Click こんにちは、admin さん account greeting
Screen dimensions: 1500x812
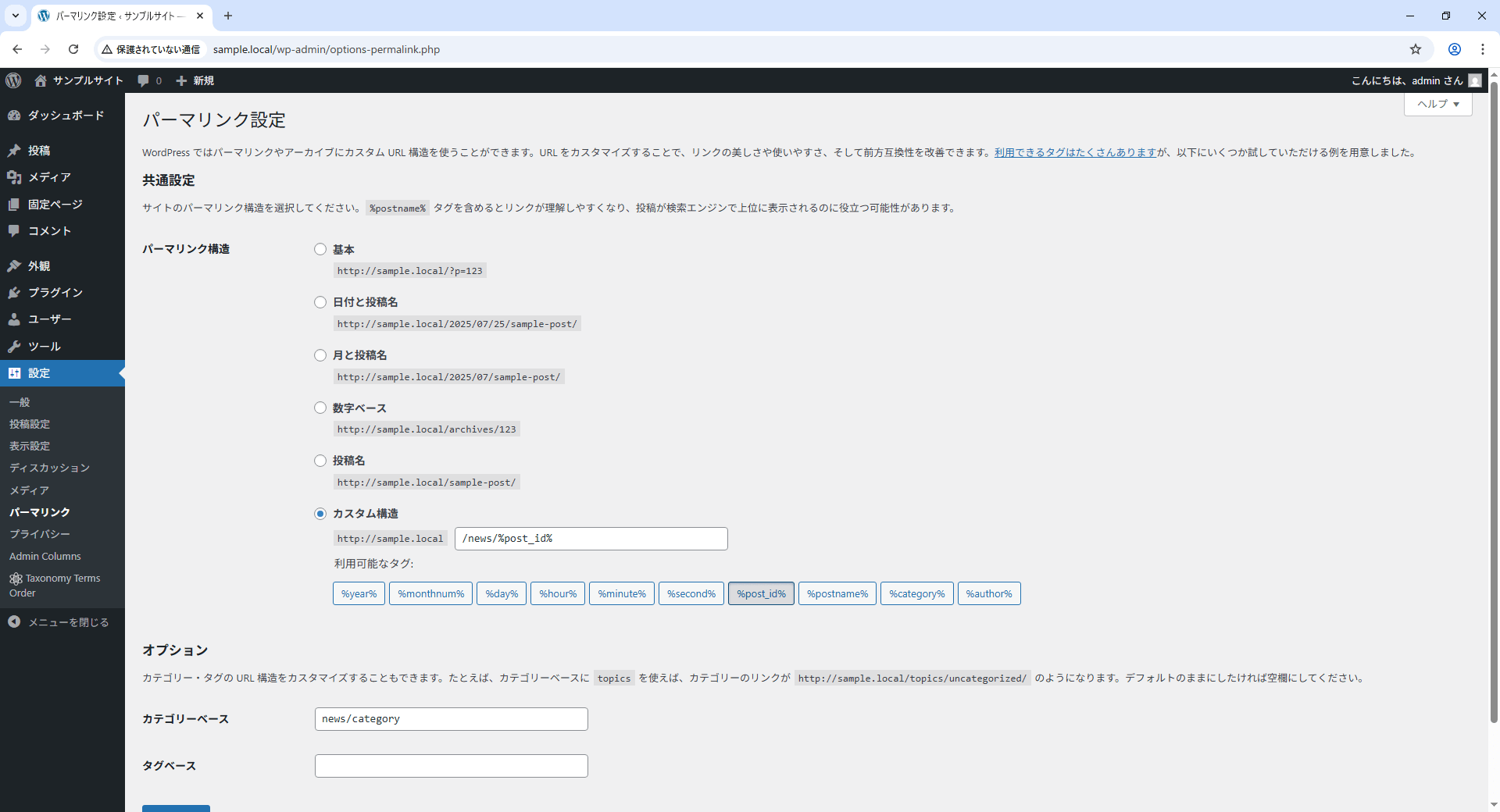pos(1407,80)
